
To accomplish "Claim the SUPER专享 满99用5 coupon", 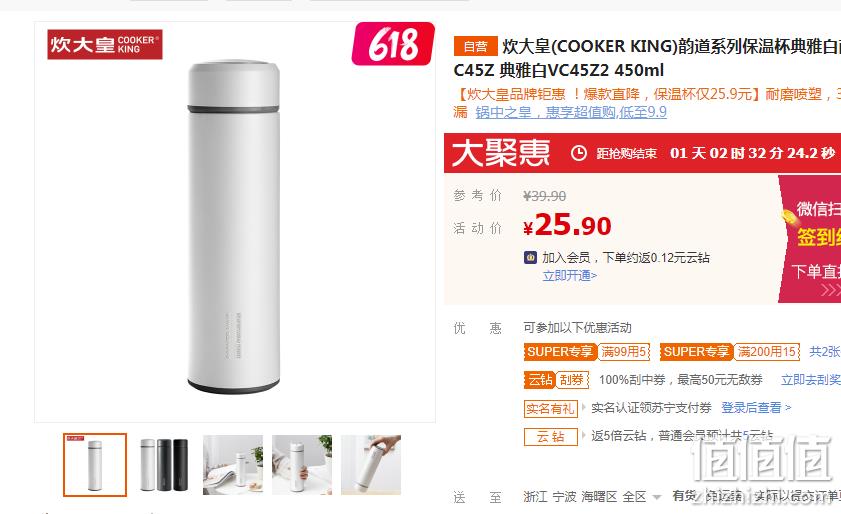I will [587, 351].
